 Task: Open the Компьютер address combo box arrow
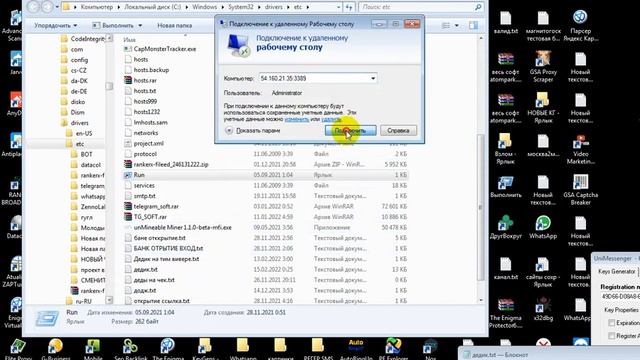pyautogui.click(x=373, y=78)
